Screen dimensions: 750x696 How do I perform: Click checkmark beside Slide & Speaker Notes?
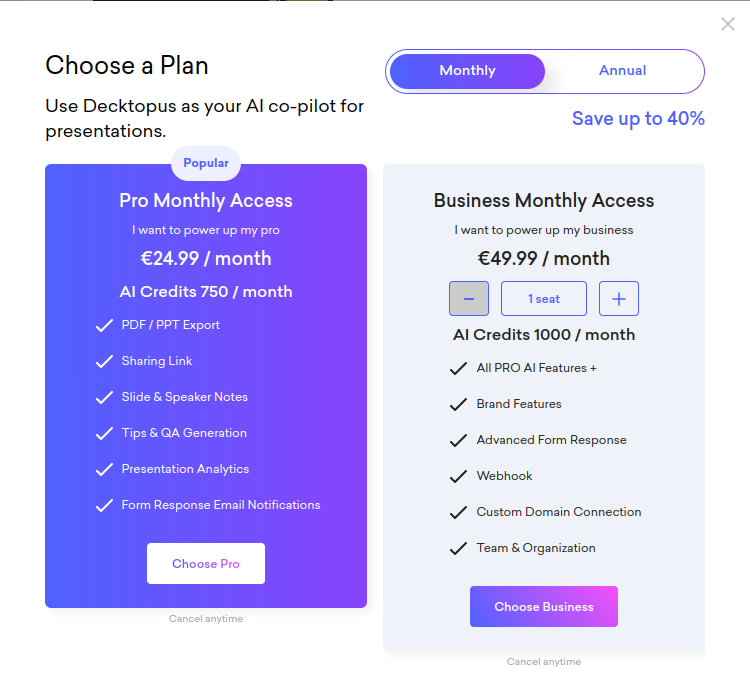[x=104, y=398]
